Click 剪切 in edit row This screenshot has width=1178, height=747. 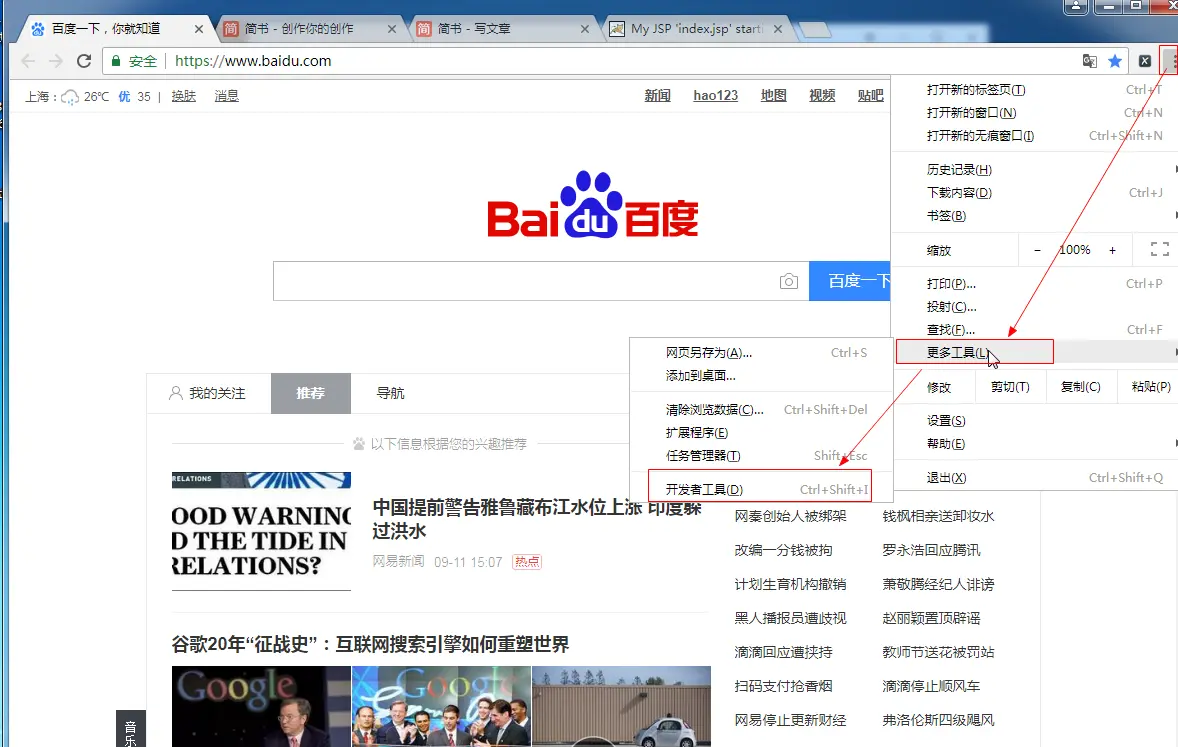(1010, 387)
